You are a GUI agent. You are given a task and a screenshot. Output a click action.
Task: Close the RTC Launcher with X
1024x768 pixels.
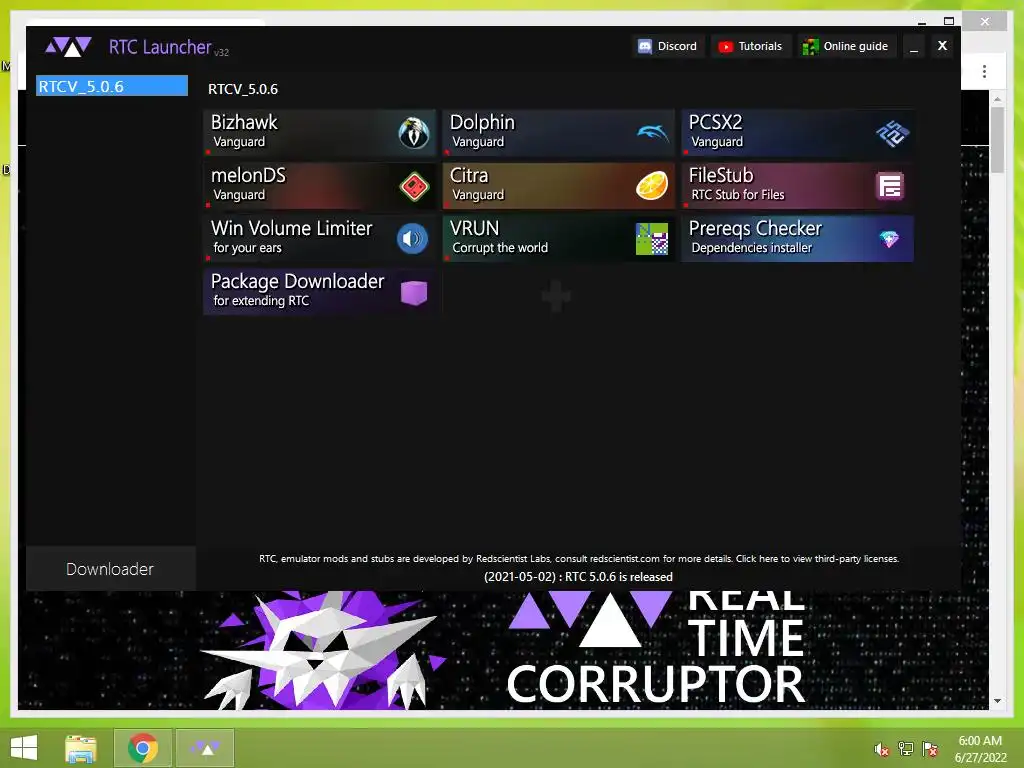[x=942, y=46]
